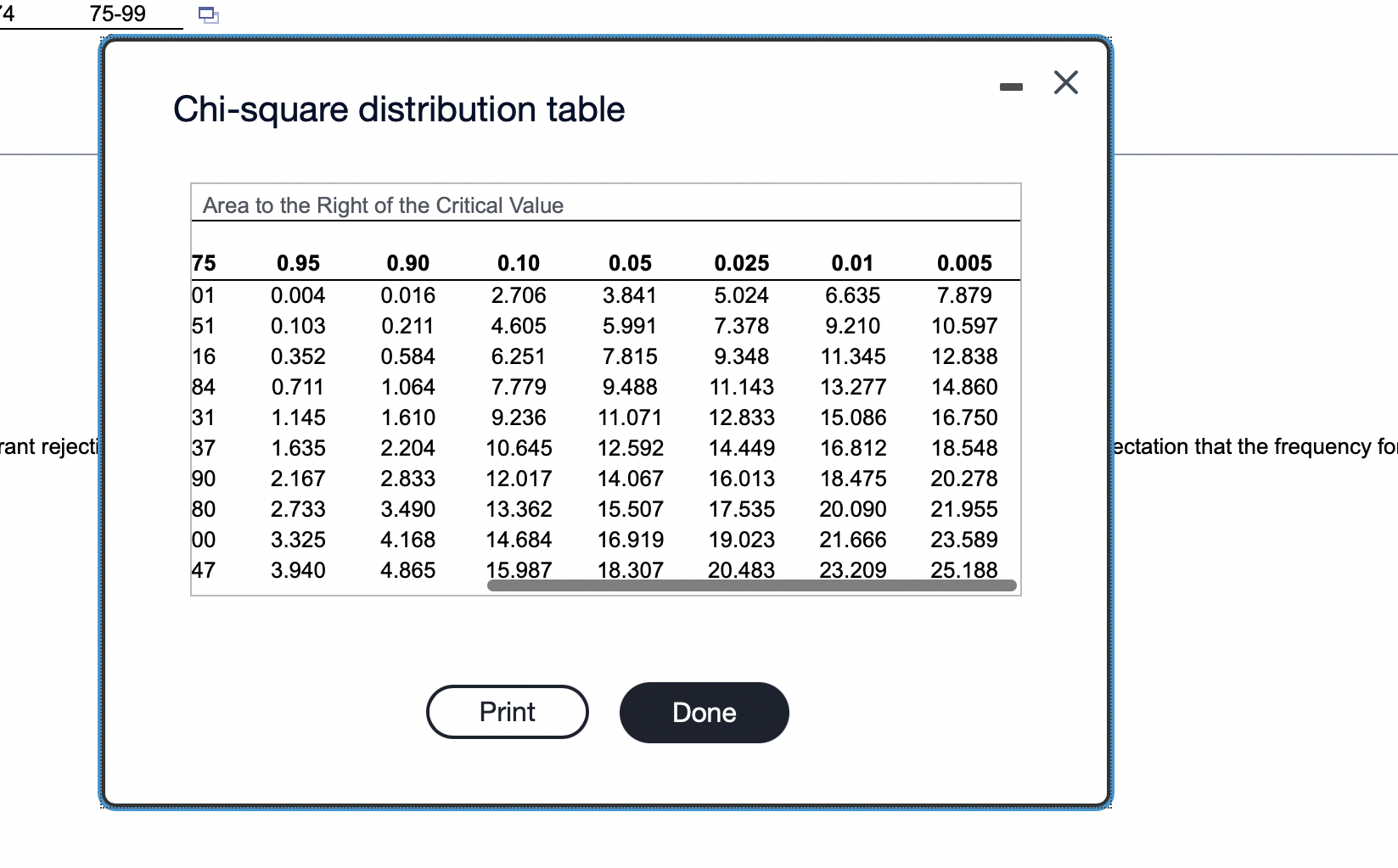The width and height of the screenshot is (1398, 868).
Task: Click the value 2.706
Action: click(x=519, y=295)
